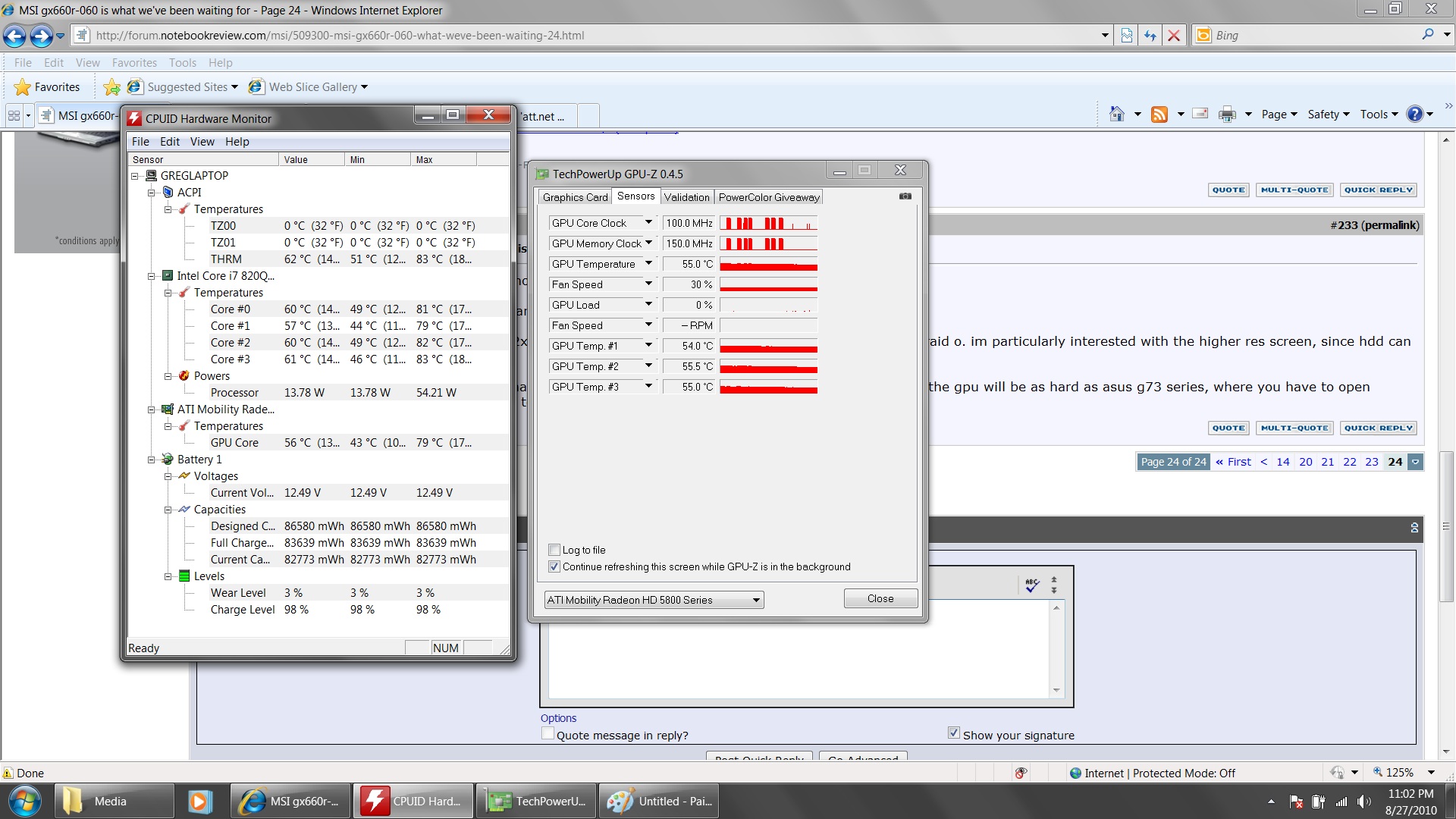The width and height of the screenshot is (1456, 819).
Task: Switch to Untitled Paint taskbar button
Action: coord(660,802)
